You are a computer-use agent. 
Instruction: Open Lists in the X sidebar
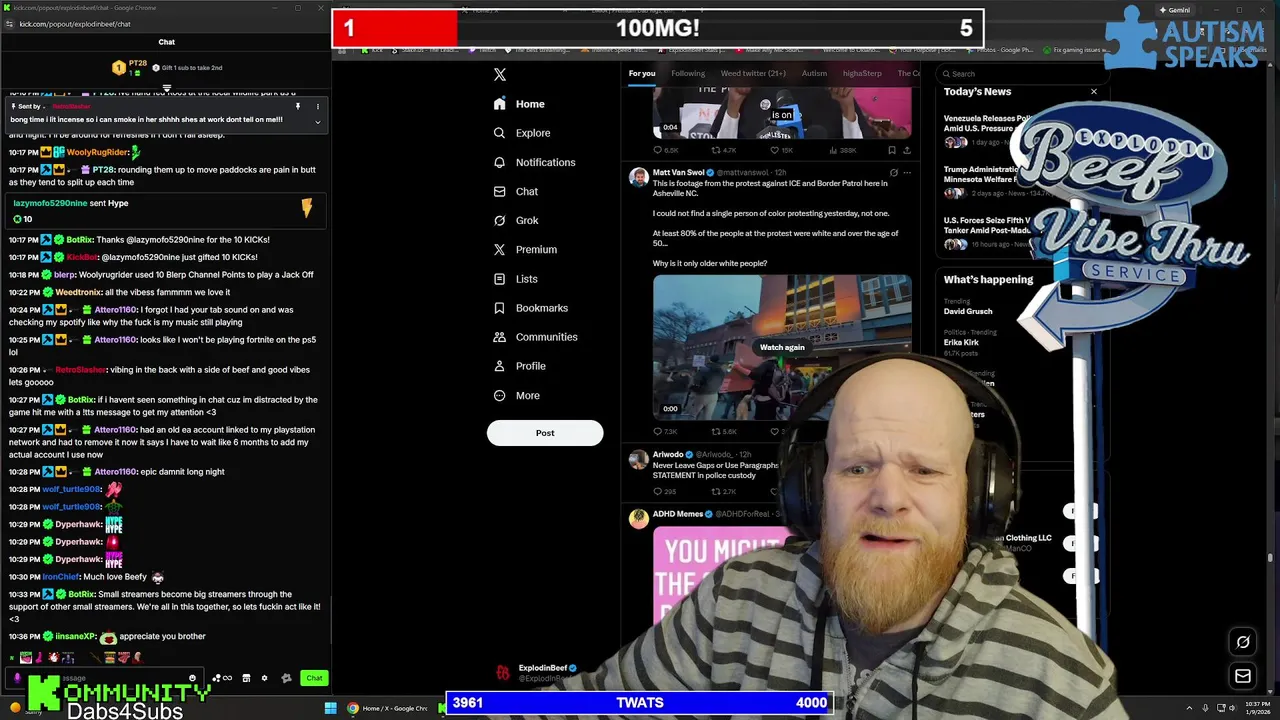point(515,279)
